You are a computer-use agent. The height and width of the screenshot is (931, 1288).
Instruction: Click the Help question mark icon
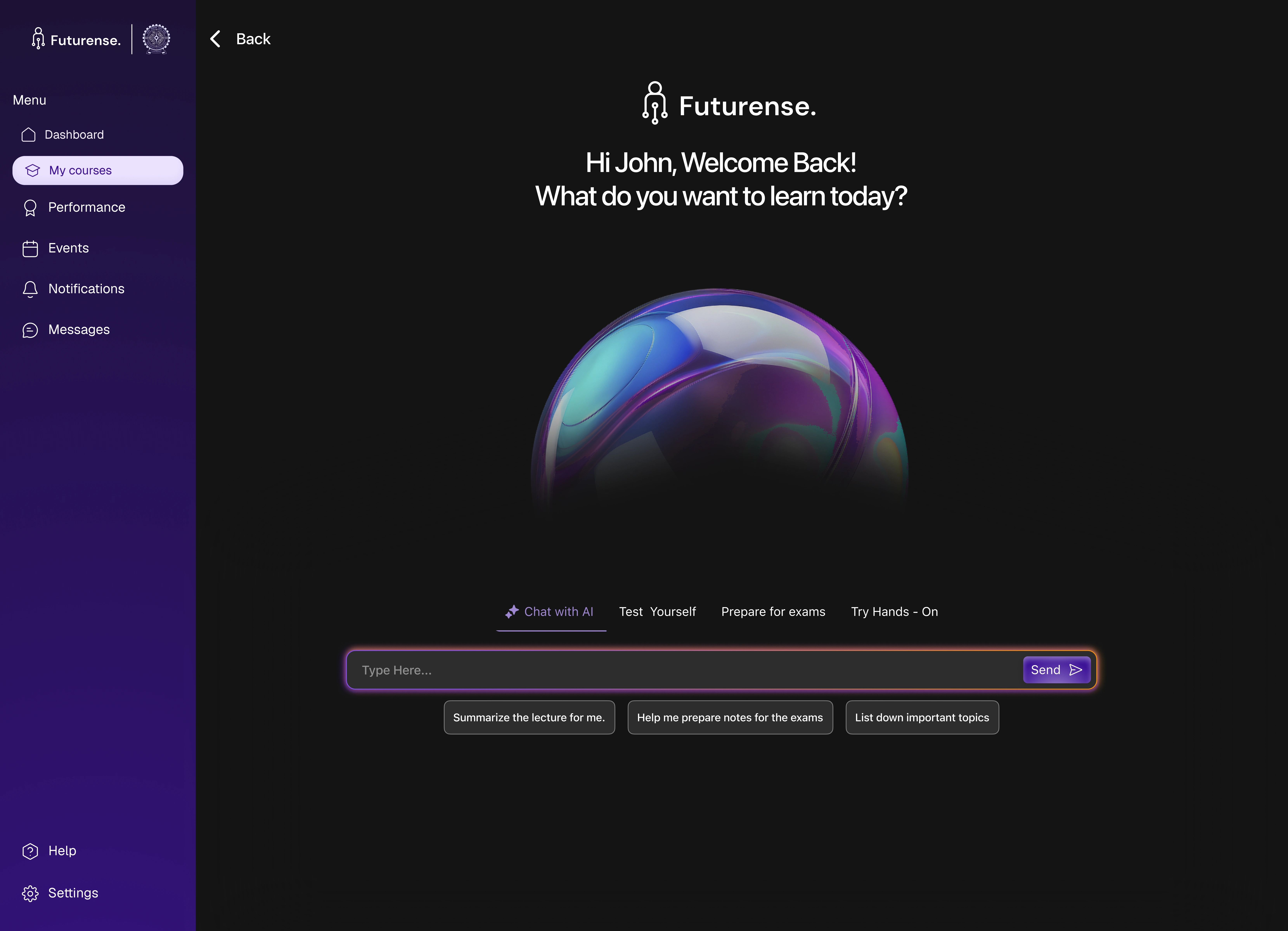point(30,851)
